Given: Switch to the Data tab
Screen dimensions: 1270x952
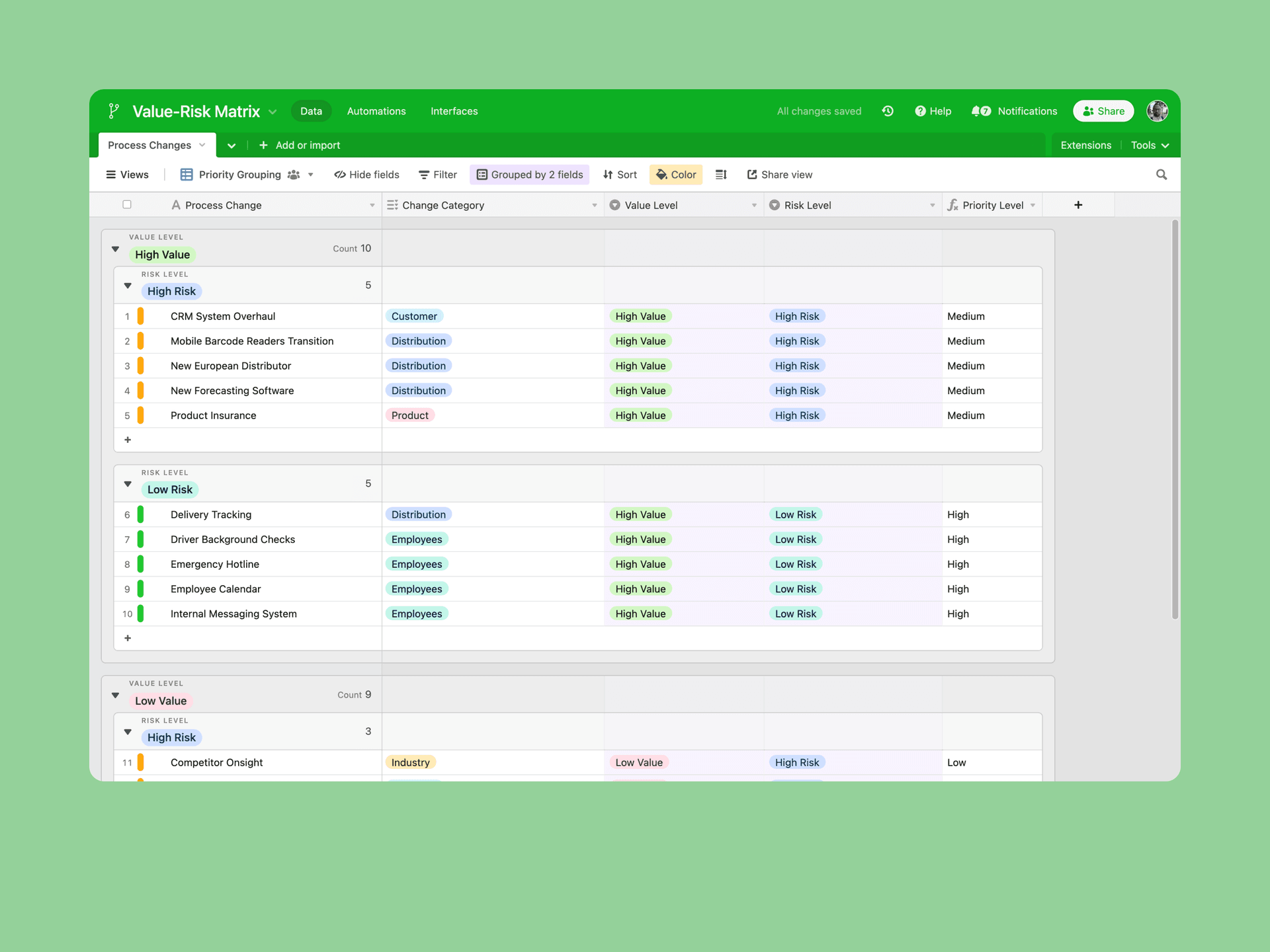Looking at the screenshot, I should (x=311, y=111).
